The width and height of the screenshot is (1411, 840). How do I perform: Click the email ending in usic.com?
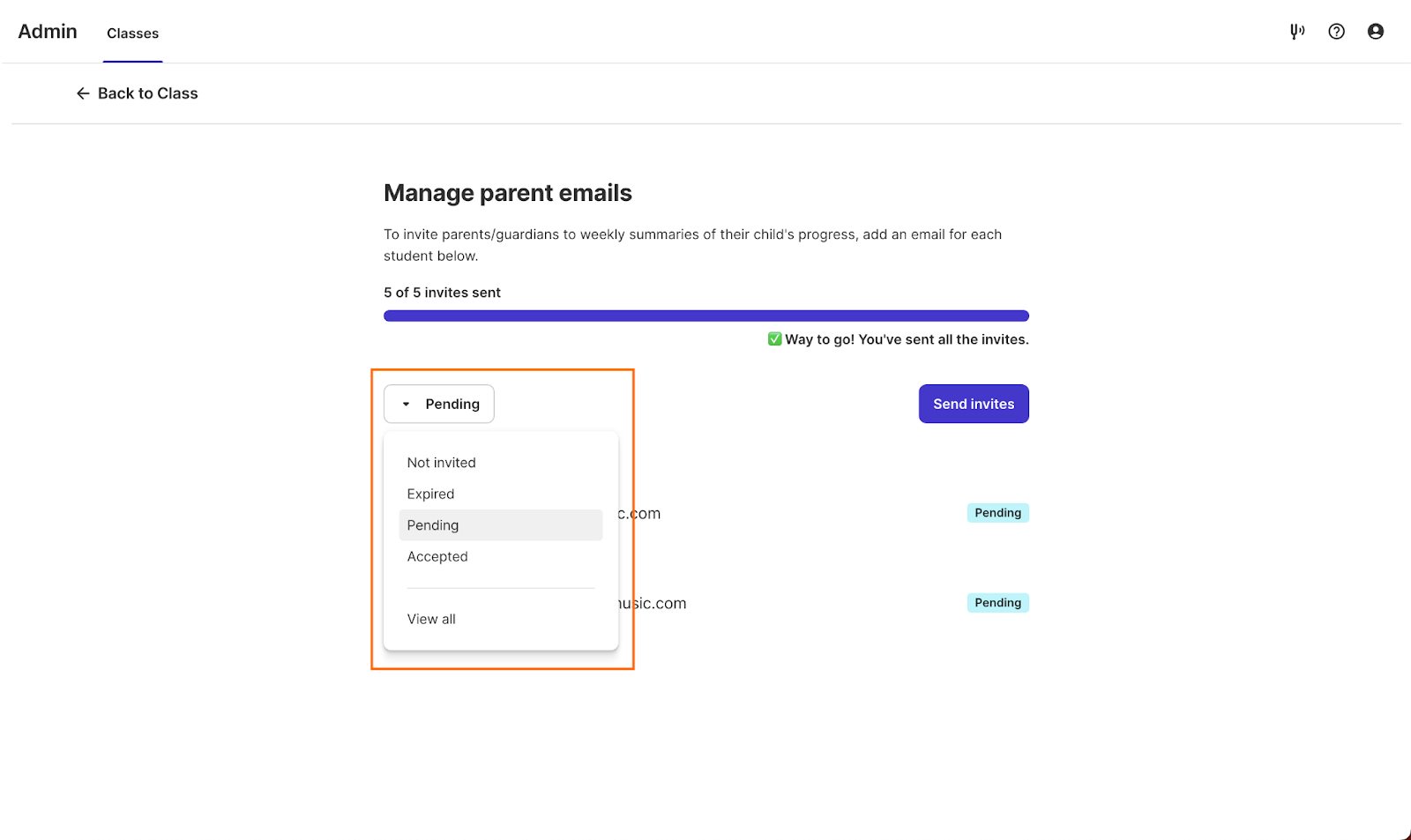(x=653, y=604)
